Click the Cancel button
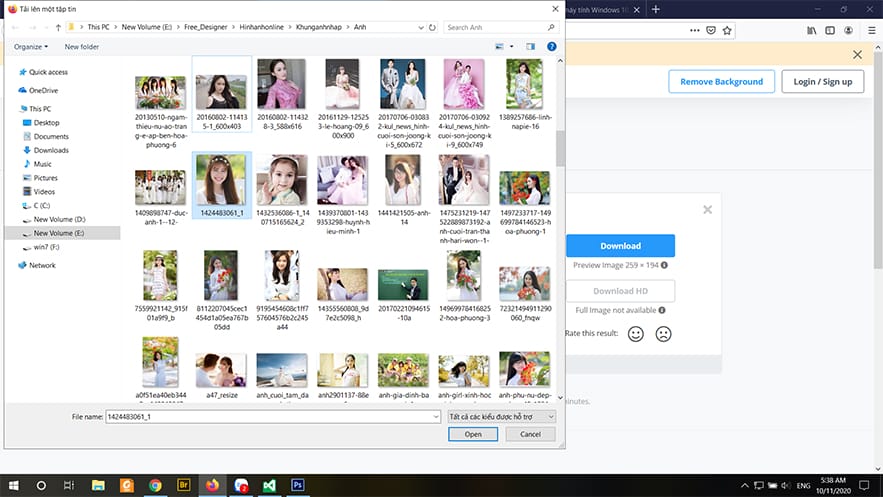 (x=530, y=434)
